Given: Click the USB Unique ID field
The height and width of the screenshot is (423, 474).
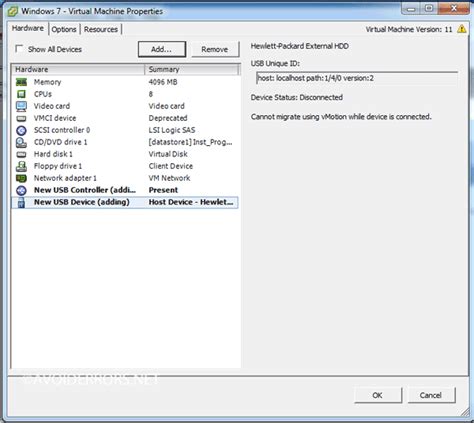Looking at the screenshot, I should pos(357,79).
